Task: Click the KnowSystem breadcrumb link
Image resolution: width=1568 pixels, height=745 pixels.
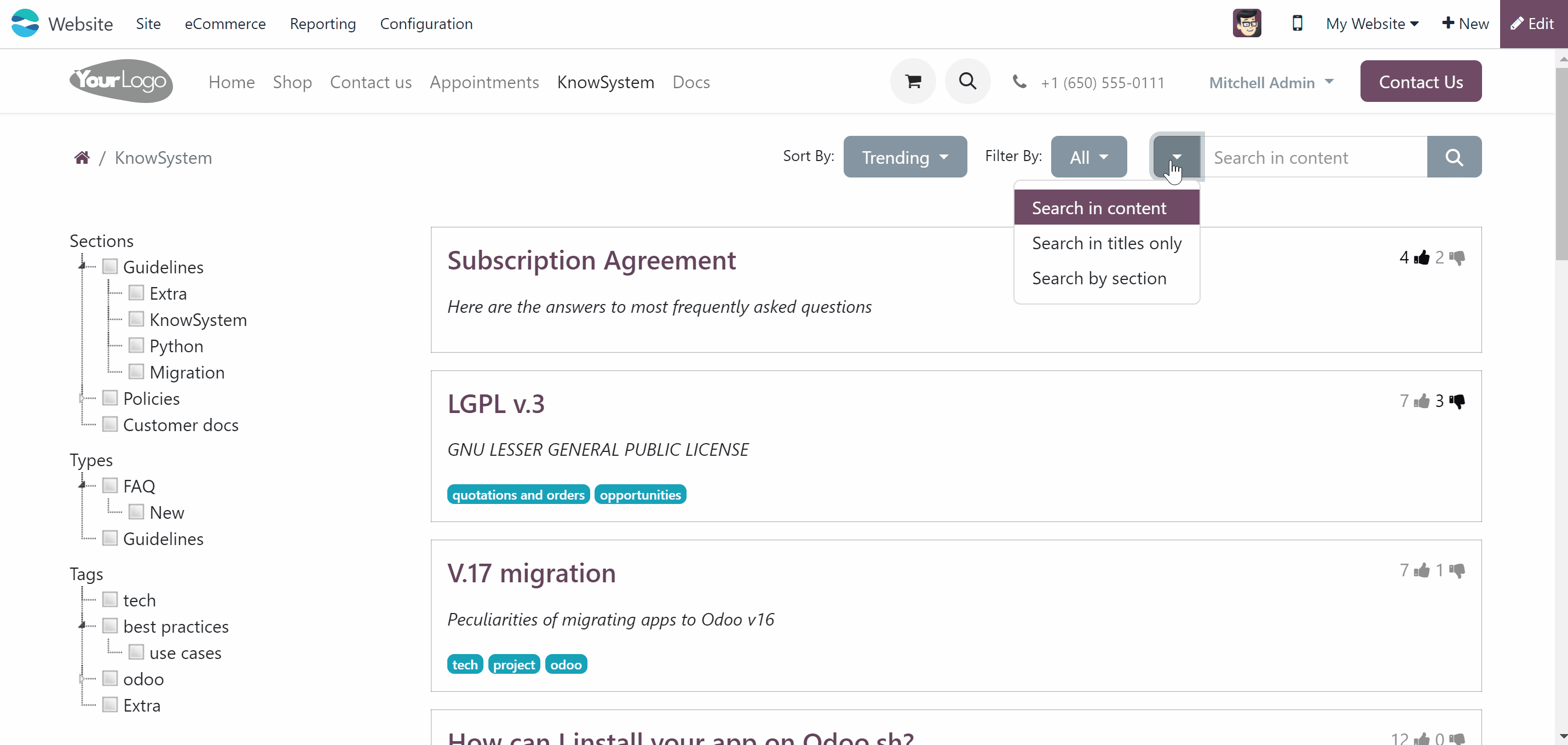Action: 163,158
